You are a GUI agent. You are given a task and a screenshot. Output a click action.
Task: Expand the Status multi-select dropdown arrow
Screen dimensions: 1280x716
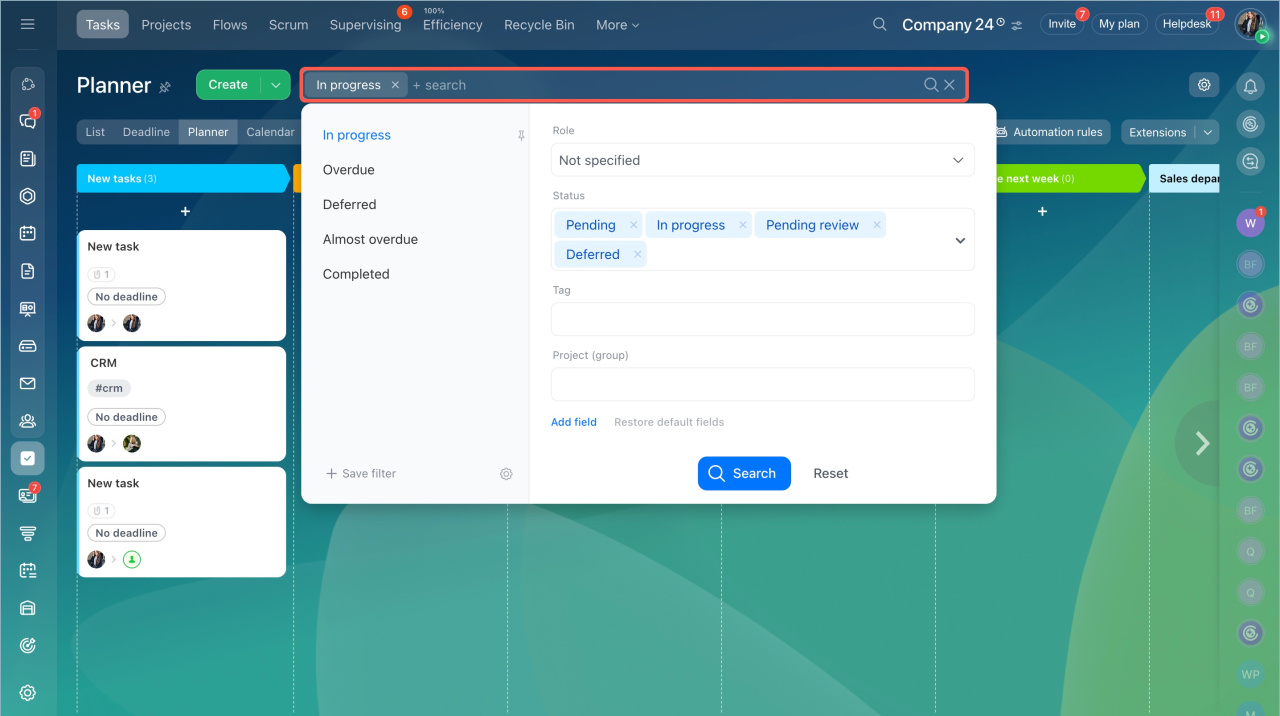(960, 240)
